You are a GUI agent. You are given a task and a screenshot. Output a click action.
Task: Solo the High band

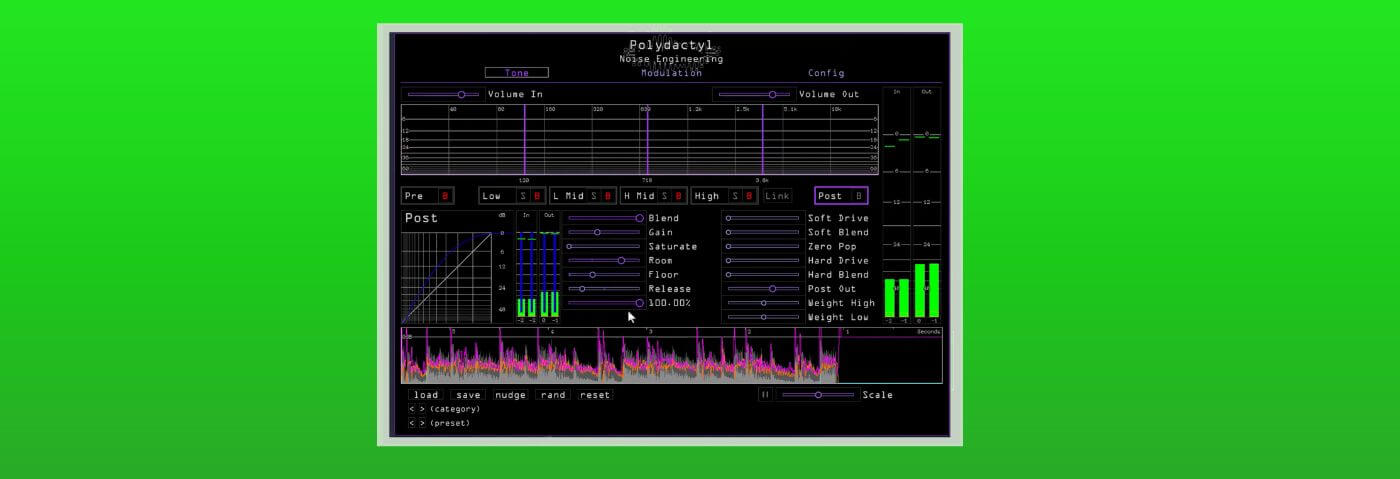[x=736, y=196]
